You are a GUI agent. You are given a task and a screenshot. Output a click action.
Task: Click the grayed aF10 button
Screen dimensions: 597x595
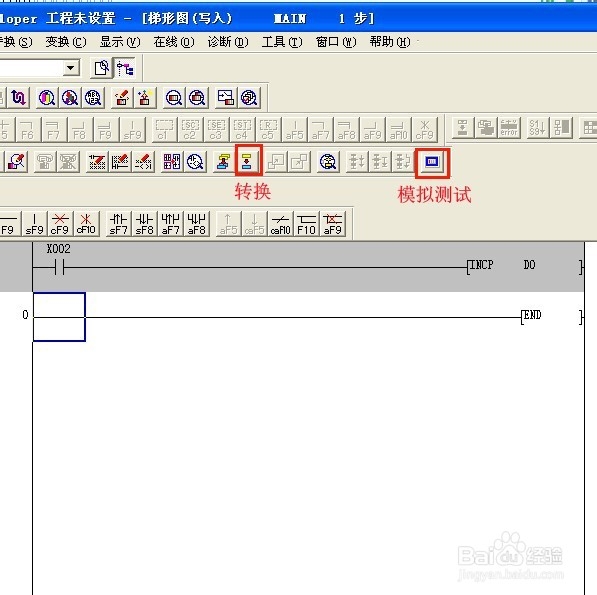pyautogui.click(x=398, y=129)
